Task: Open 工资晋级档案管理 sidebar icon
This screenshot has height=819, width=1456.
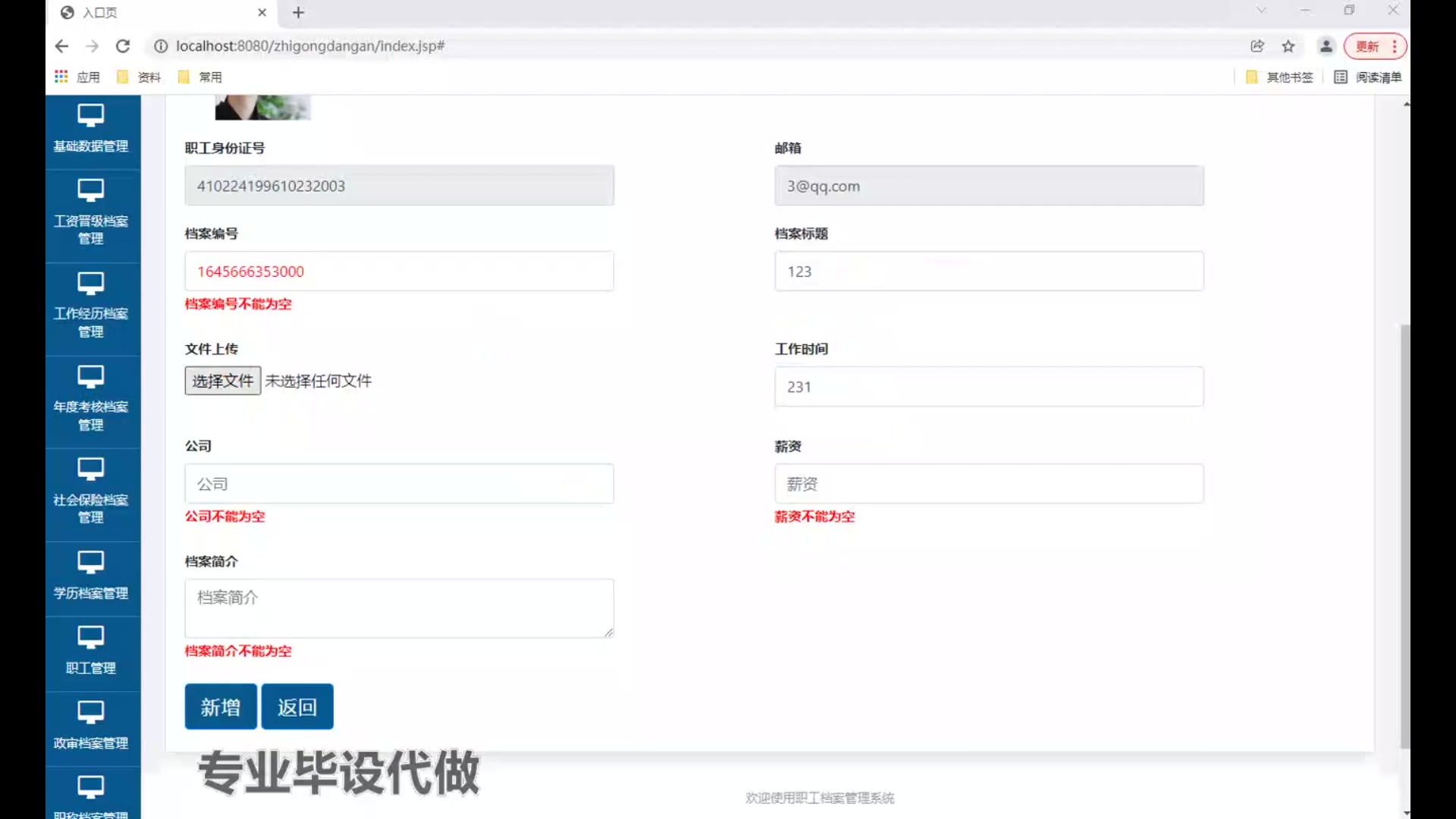Action: pyautogui.click(x=90, y=190)
